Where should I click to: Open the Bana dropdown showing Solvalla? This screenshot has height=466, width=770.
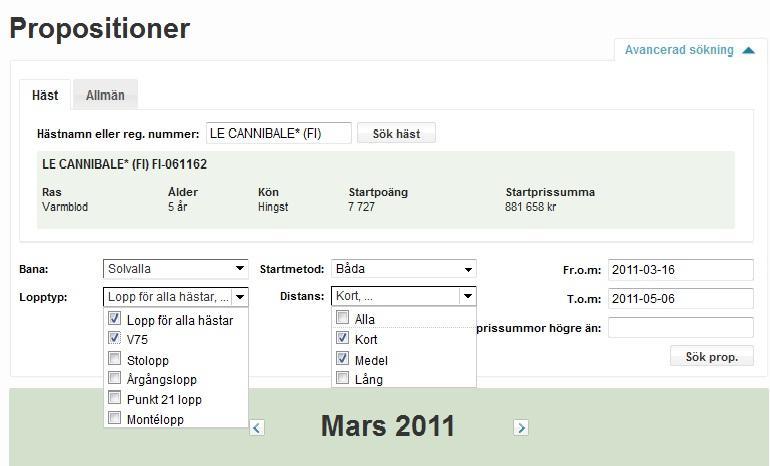(x=176, y=269)
